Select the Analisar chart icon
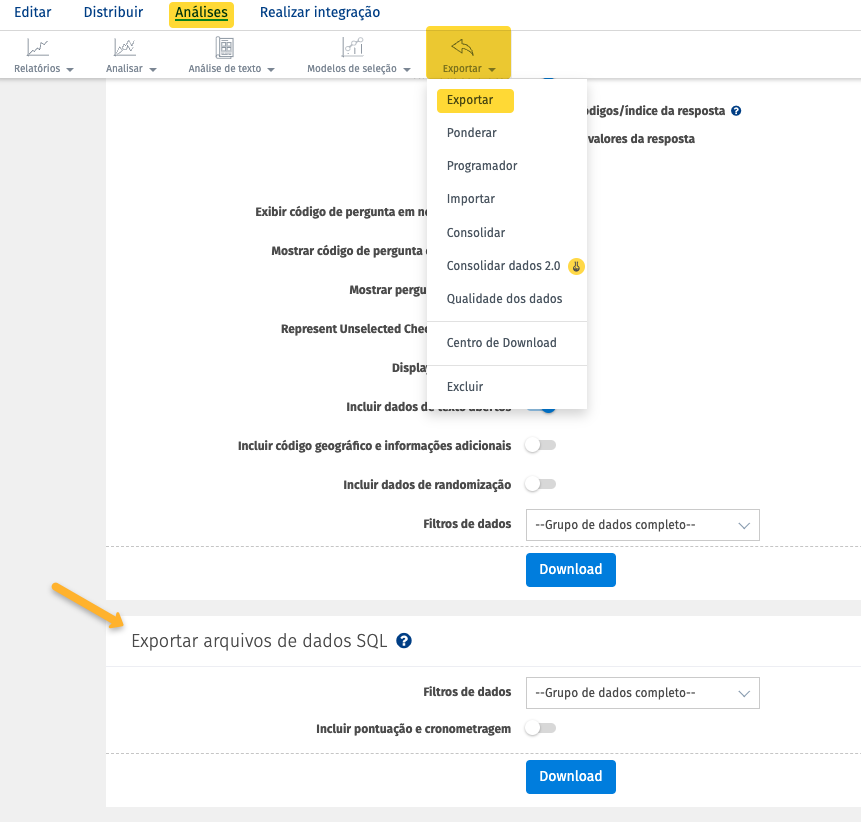Screen dimensions: 861x822 tap(122, 47)
